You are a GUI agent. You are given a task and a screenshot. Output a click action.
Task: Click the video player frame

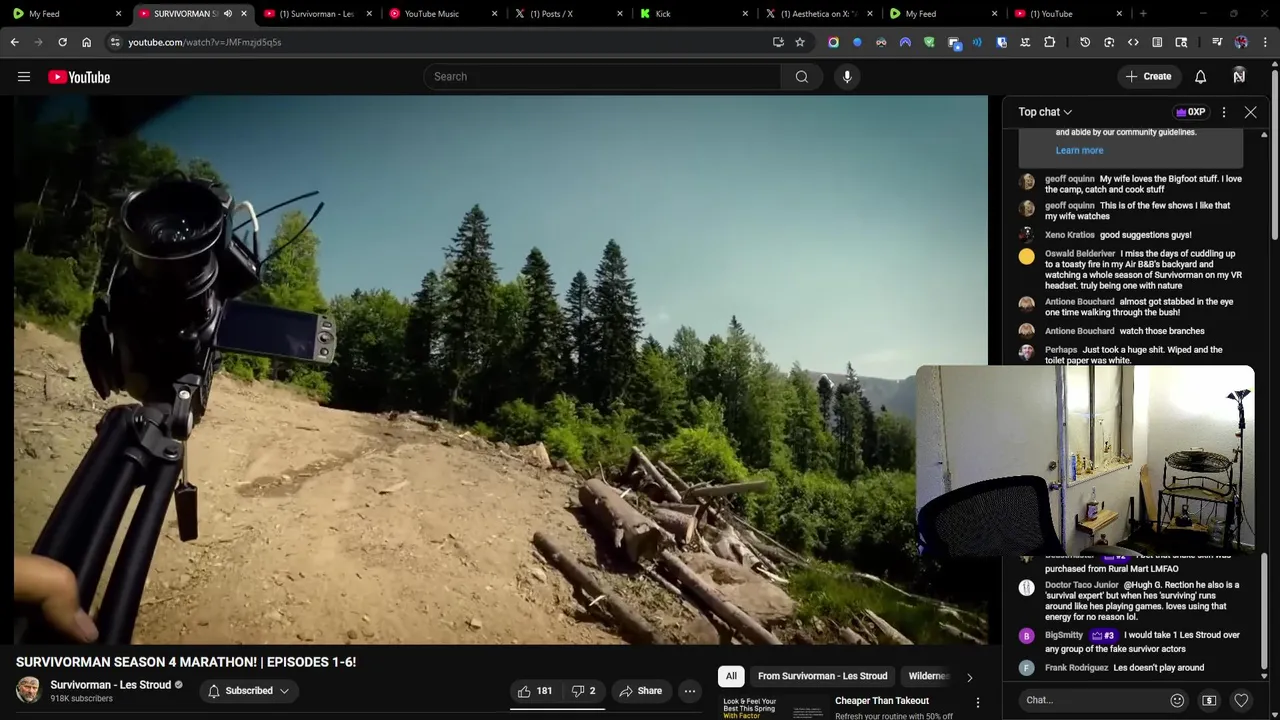(501, 370)
